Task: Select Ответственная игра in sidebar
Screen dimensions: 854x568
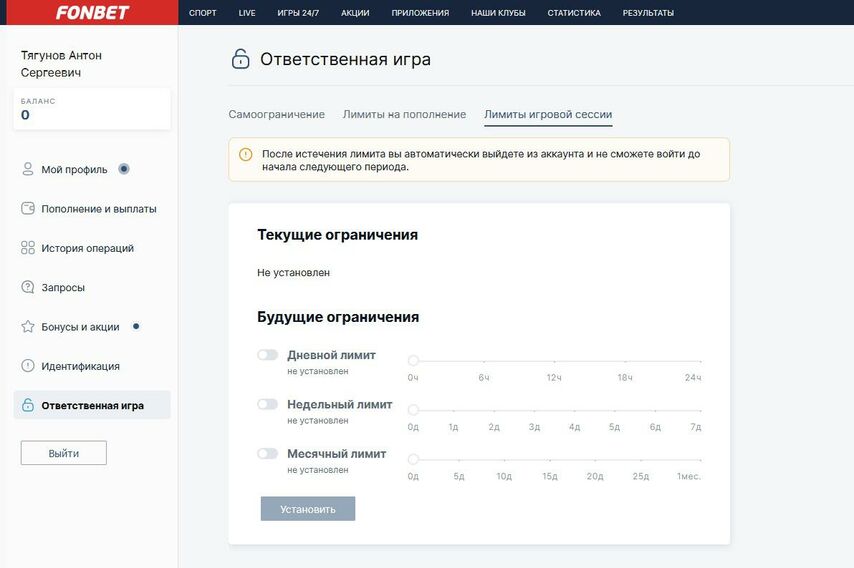Action: click(92, 405)
